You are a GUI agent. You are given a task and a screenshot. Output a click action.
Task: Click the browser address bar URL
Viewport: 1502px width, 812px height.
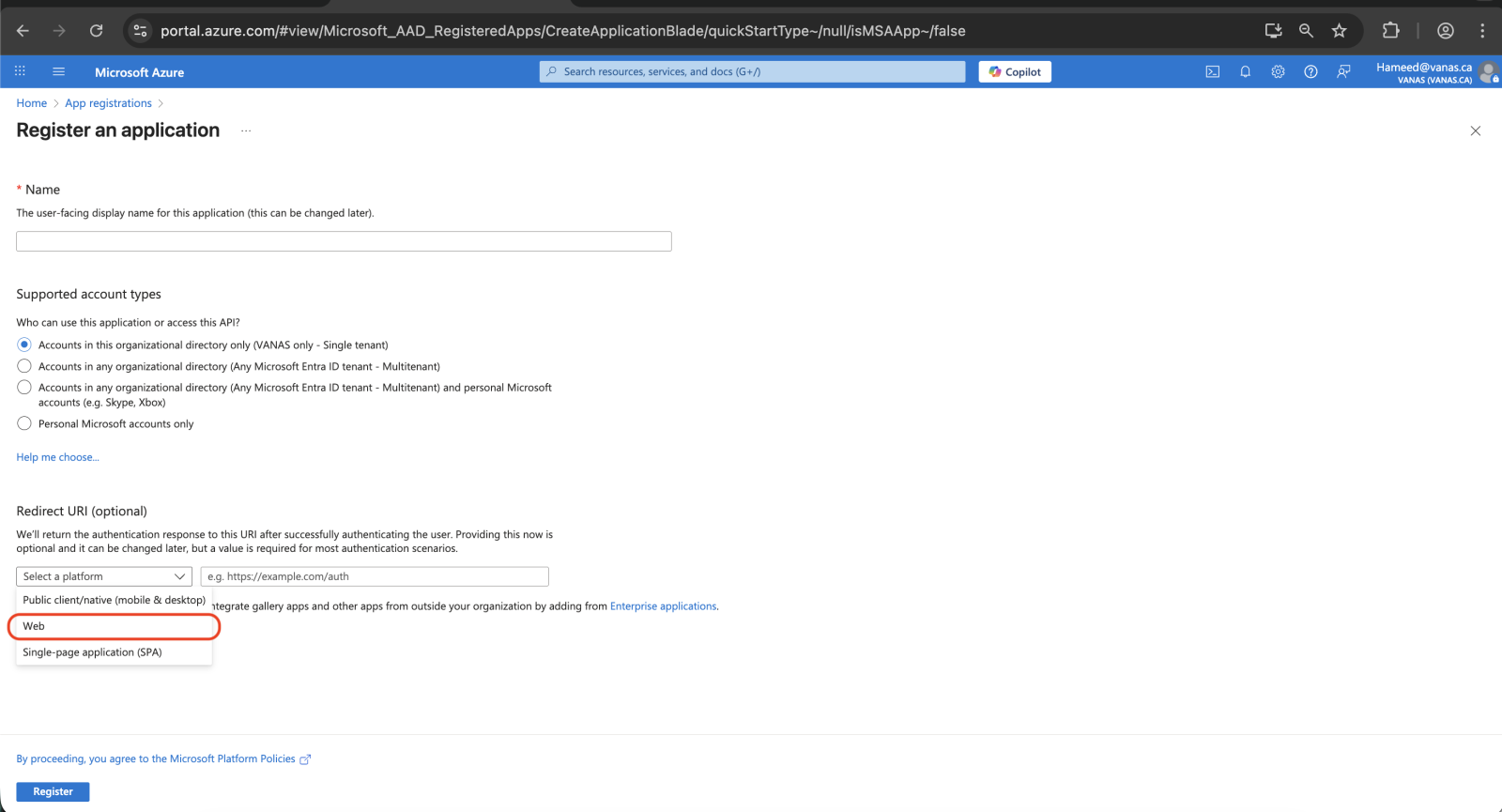coord(562,31)
